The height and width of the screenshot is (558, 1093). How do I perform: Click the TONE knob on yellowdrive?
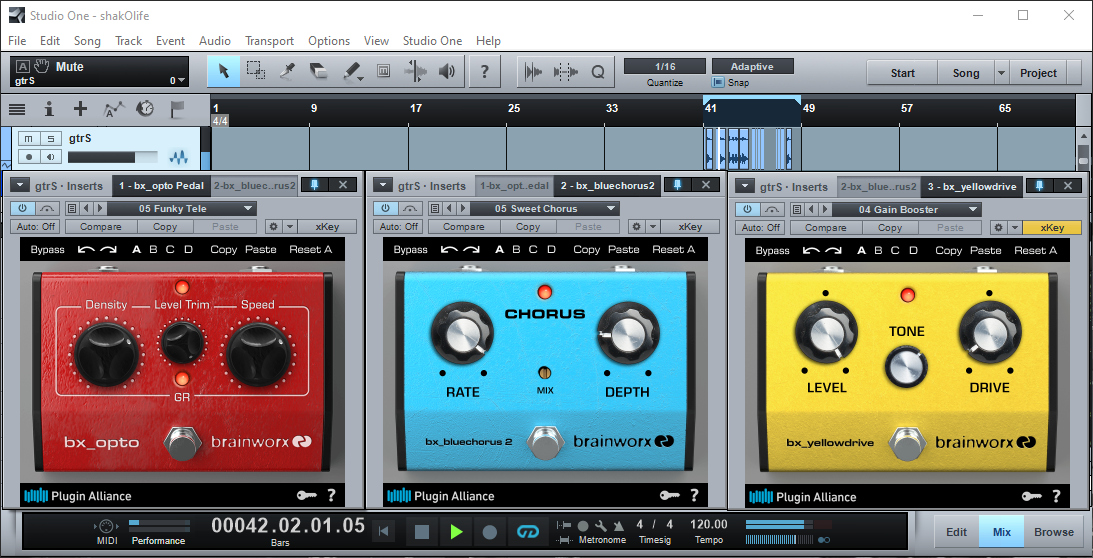tap(906, 367)
